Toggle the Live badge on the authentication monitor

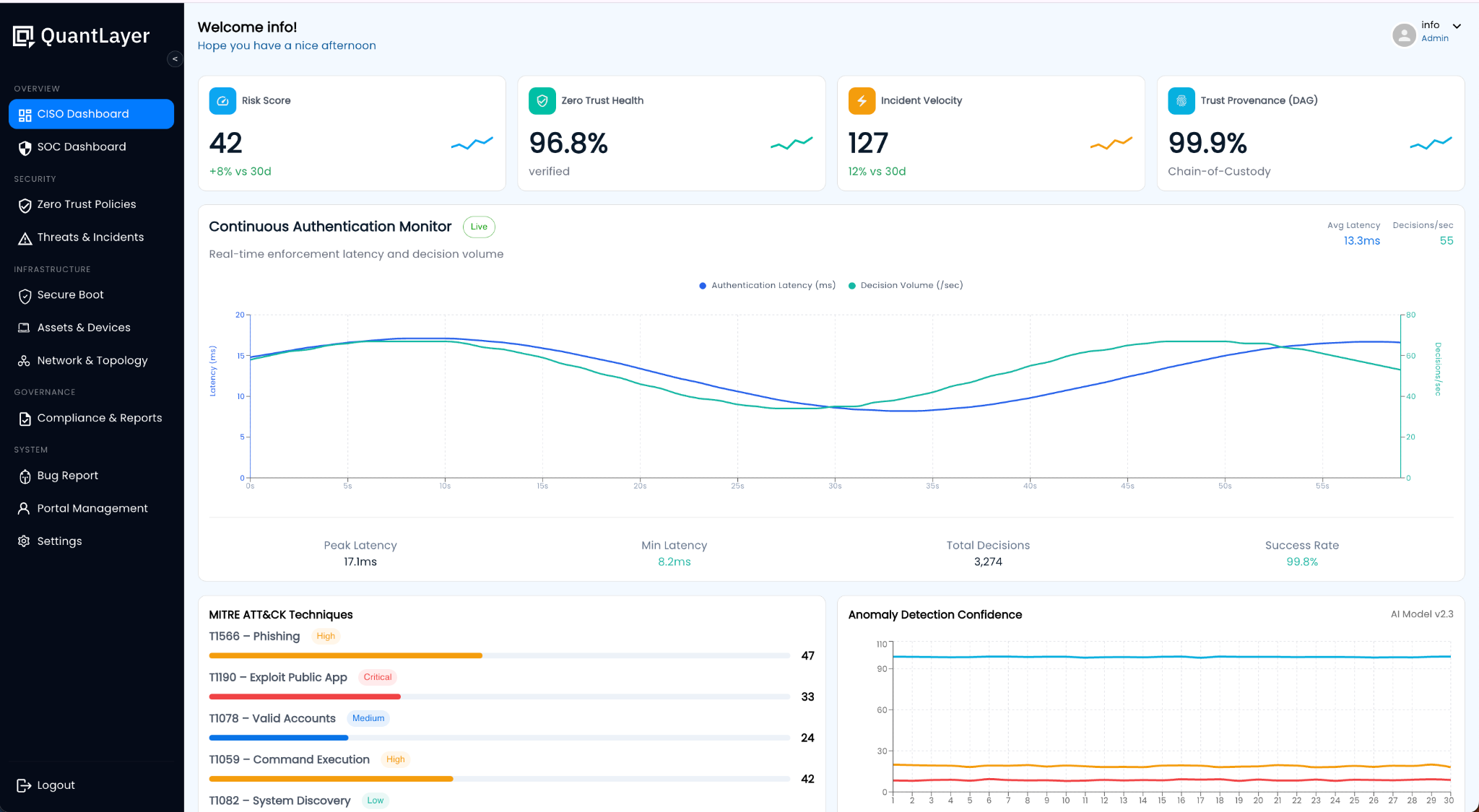pyautogui.click(x=479, y=227)
